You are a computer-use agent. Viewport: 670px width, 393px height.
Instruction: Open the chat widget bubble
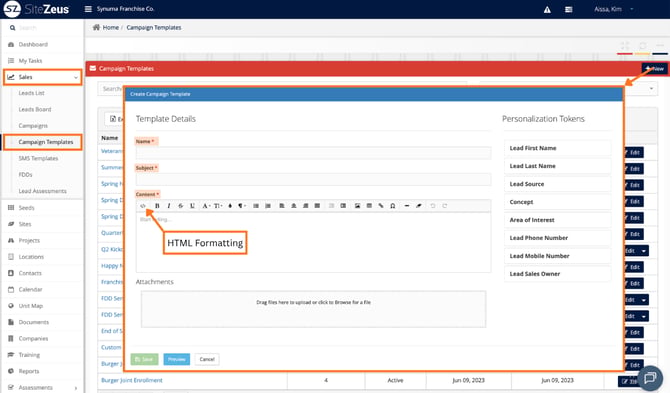click(650, 378)
